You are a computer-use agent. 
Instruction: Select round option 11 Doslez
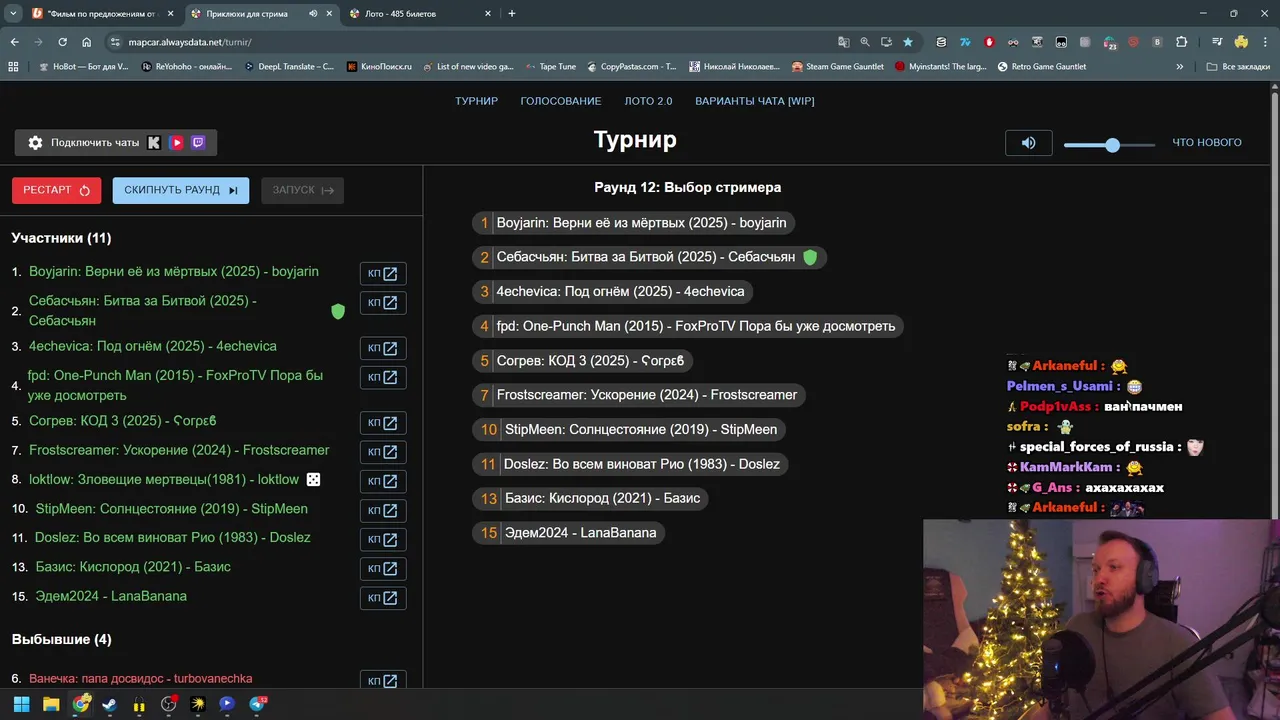(x=630, y=464)
